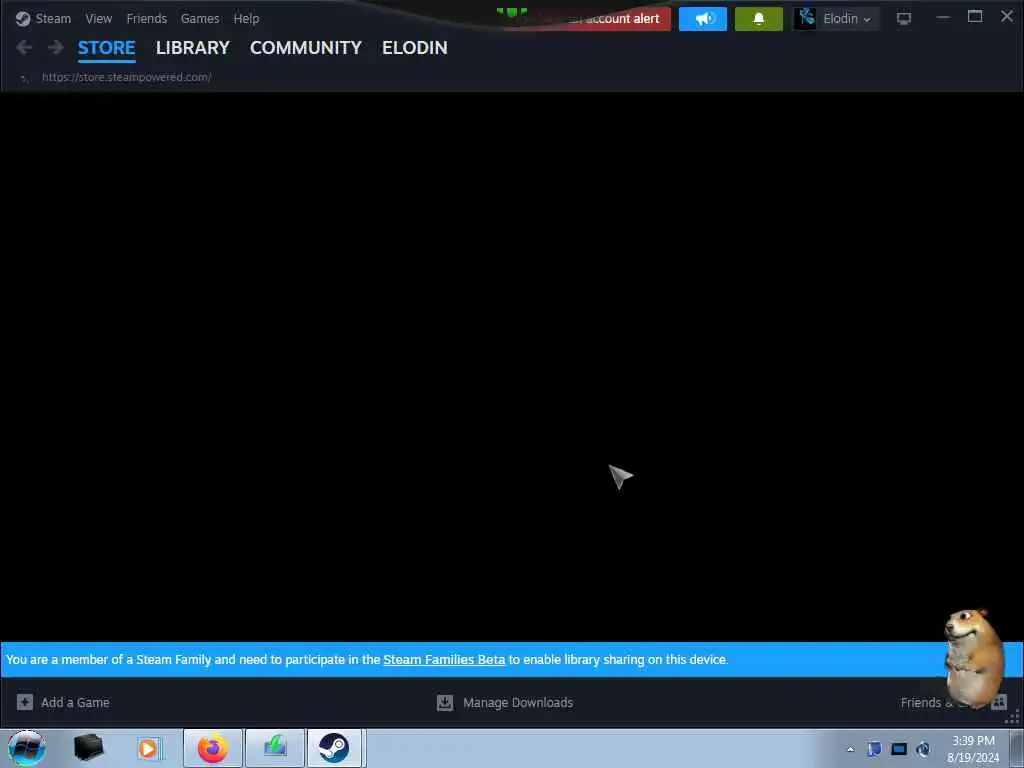Open the ELODIN profile tab

[x=415, y=48]
